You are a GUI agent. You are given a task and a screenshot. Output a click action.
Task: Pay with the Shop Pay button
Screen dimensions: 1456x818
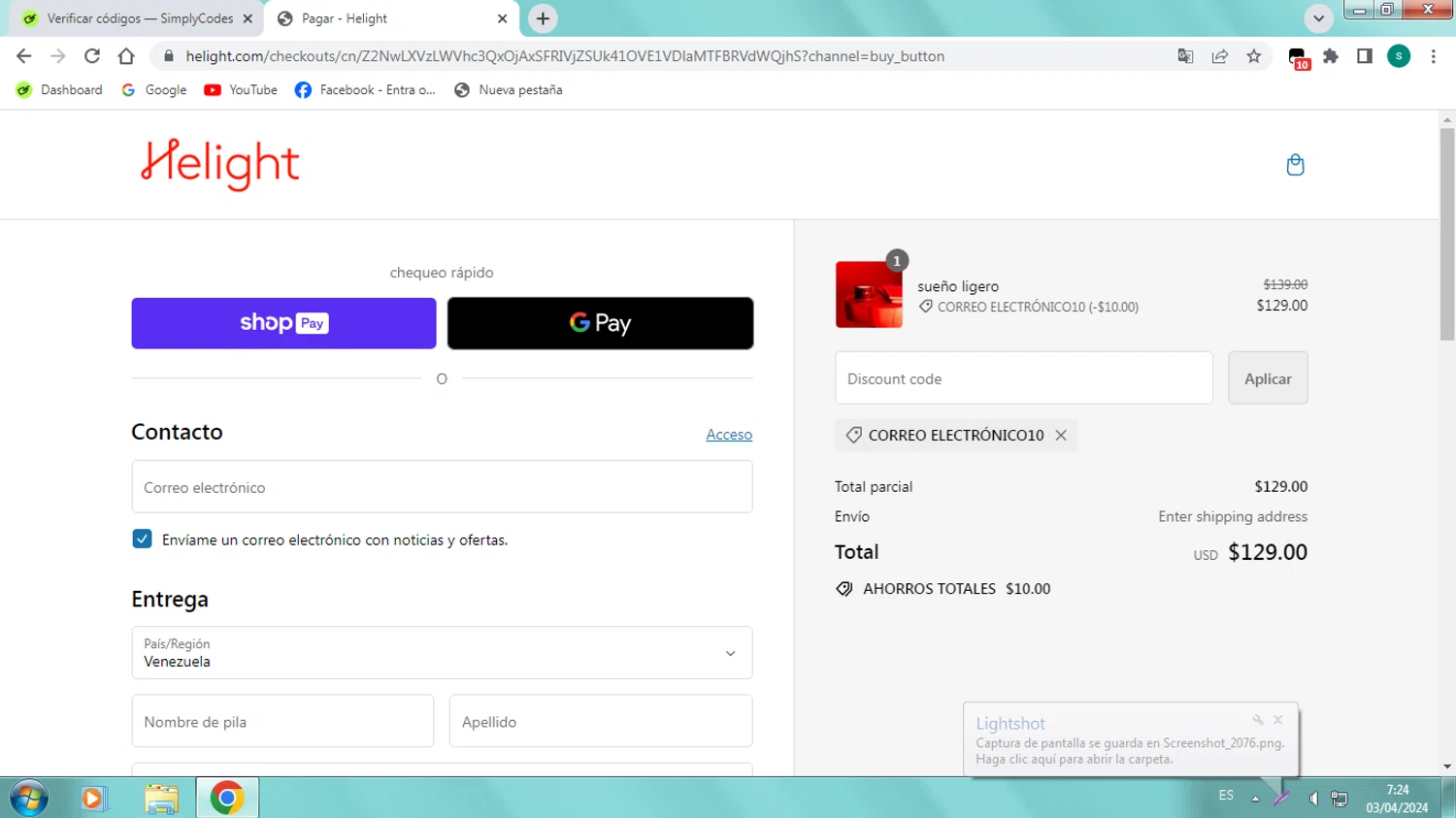(283, 323)
